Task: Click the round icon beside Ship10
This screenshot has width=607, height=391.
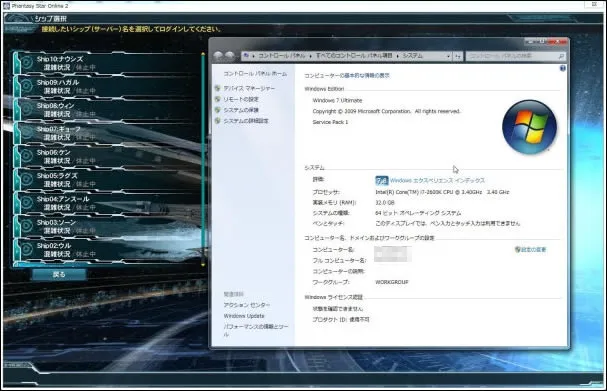Action: [x=26, y=63]
